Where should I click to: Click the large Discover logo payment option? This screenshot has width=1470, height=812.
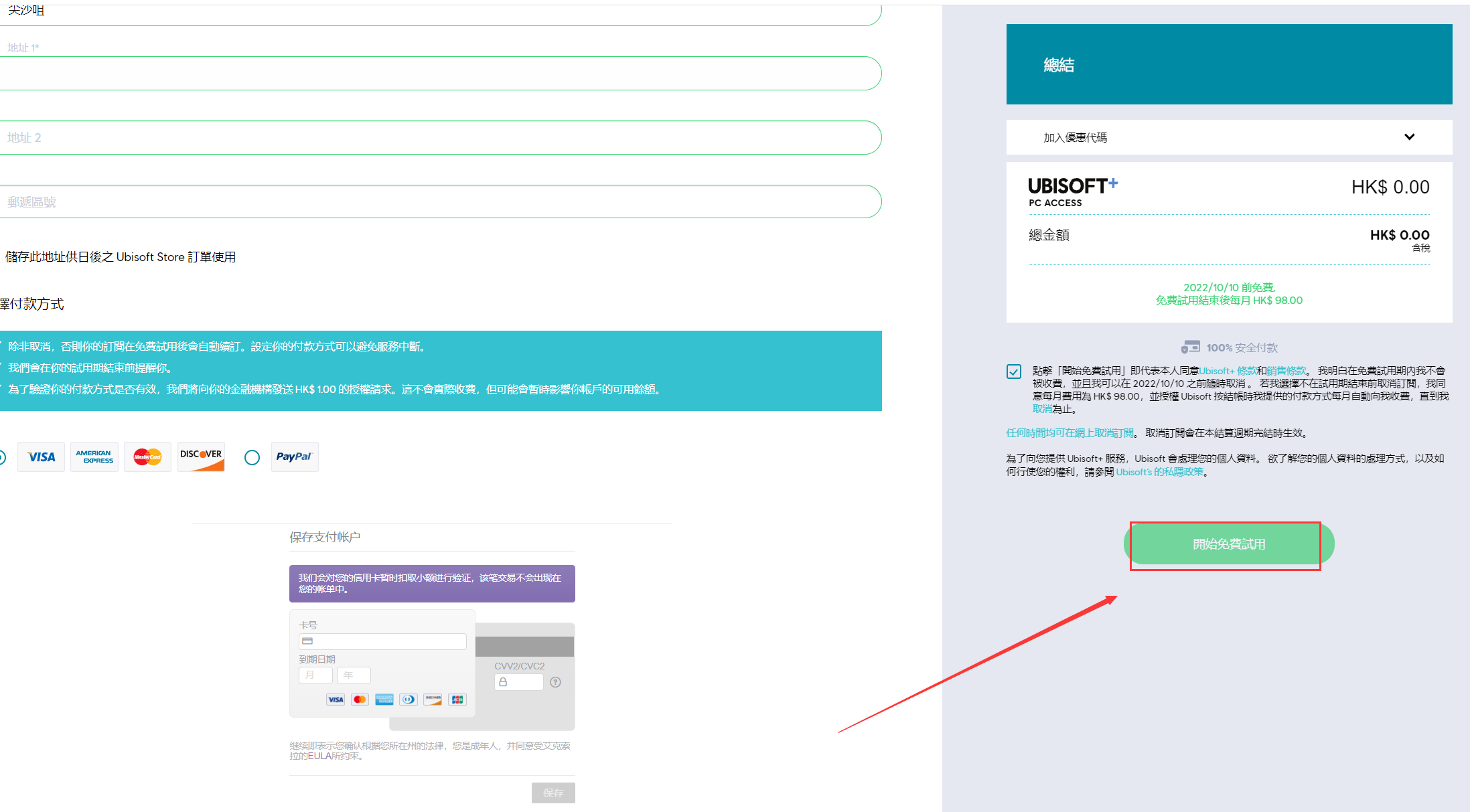201,457
